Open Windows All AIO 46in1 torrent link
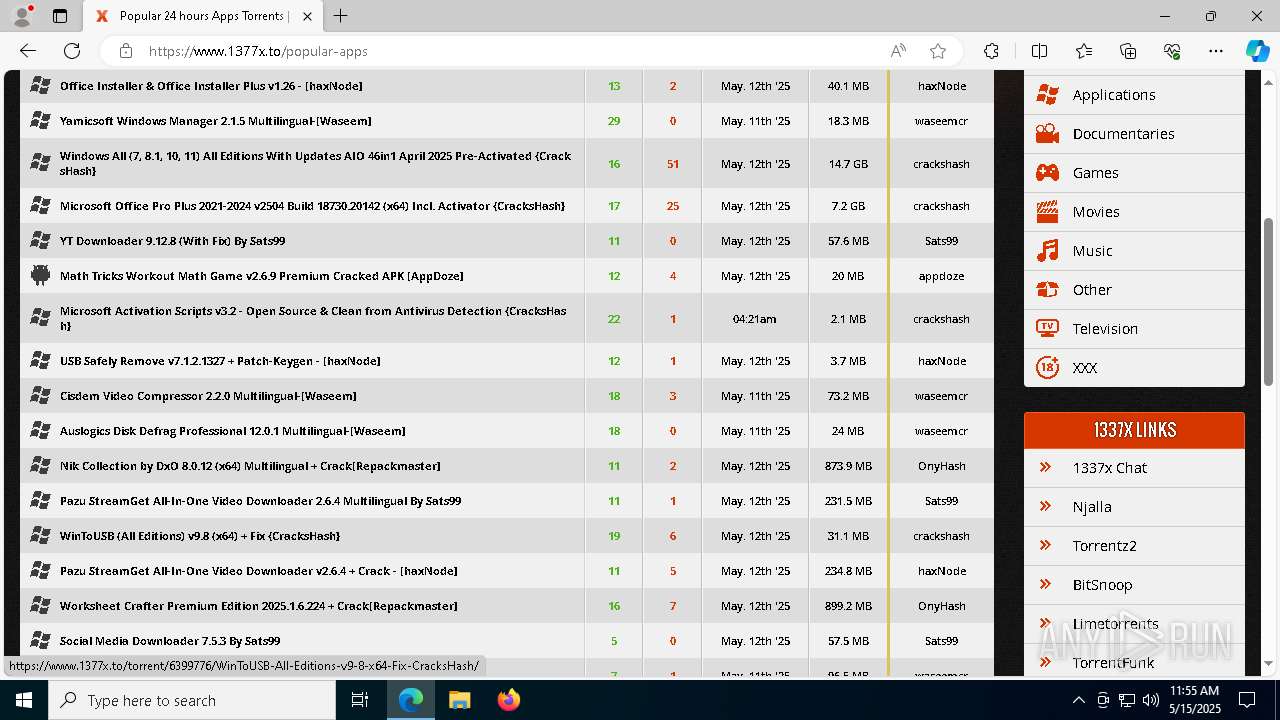Screen dimensions: 1280x720 pos(315,164)
